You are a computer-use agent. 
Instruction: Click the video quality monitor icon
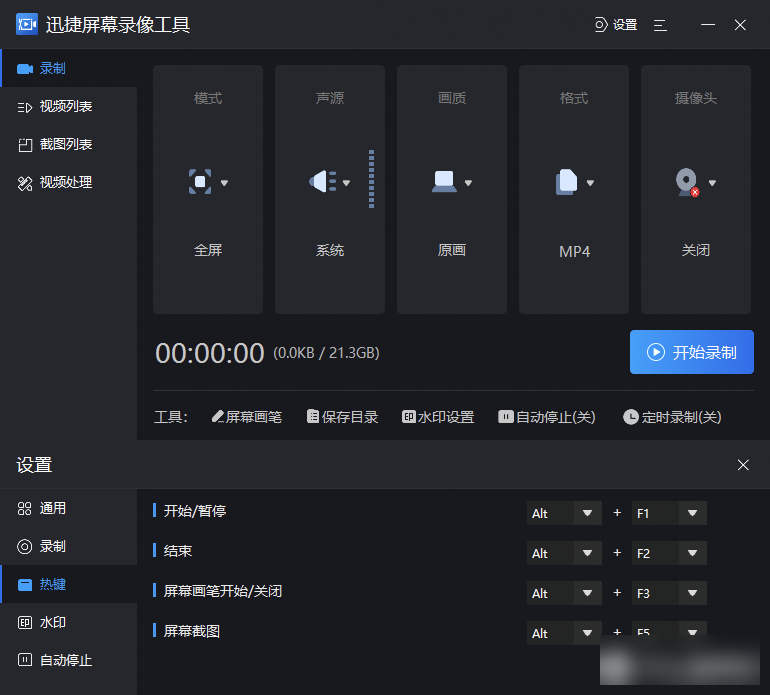tap(444, 182)
